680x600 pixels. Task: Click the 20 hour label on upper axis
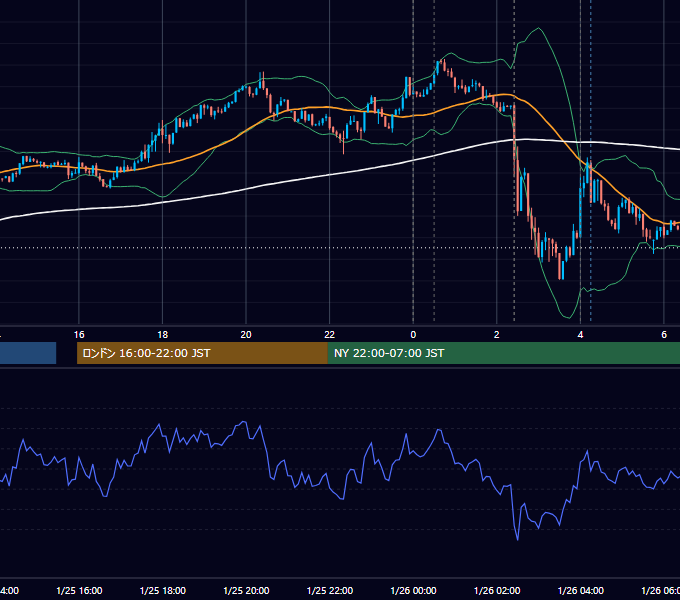click(x=246, y=335)
